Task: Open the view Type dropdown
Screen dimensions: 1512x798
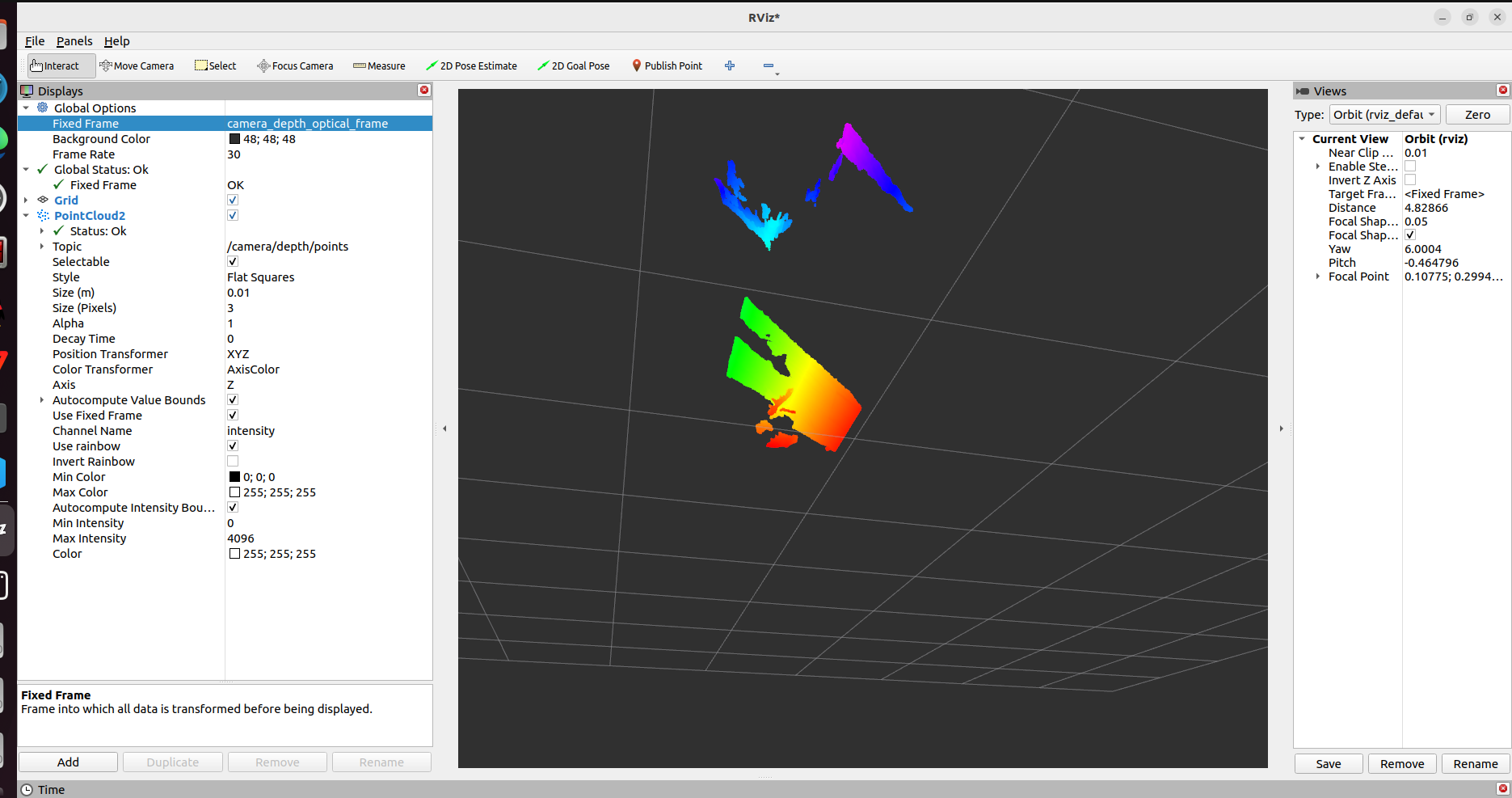Action: click(x=1384, y=114)
